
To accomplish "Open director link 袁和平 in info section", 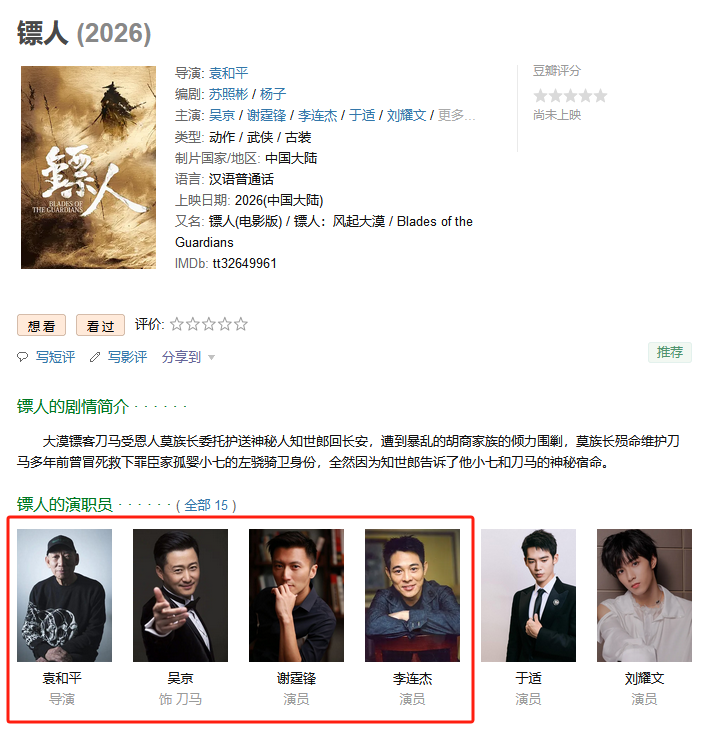I will tap(228, 73).
